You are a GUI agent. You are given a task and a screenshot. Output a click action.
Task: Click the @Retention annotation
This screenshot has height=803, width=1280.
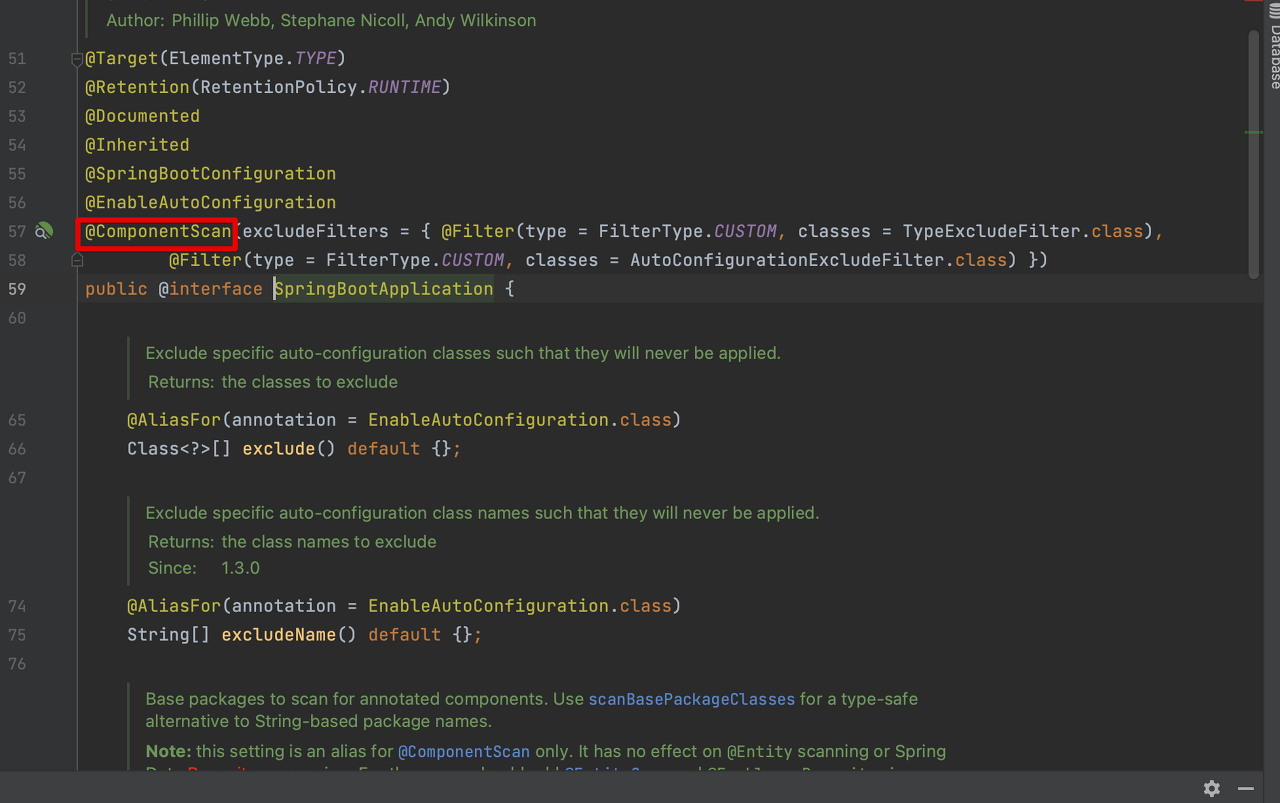click(x=137, y=87)
